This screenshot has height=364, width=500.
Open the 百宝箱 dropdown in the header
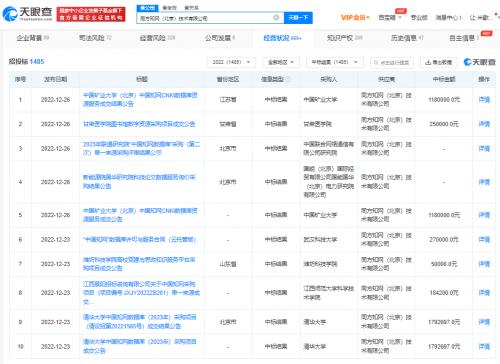pyautogui.click(x=390, y=18)
